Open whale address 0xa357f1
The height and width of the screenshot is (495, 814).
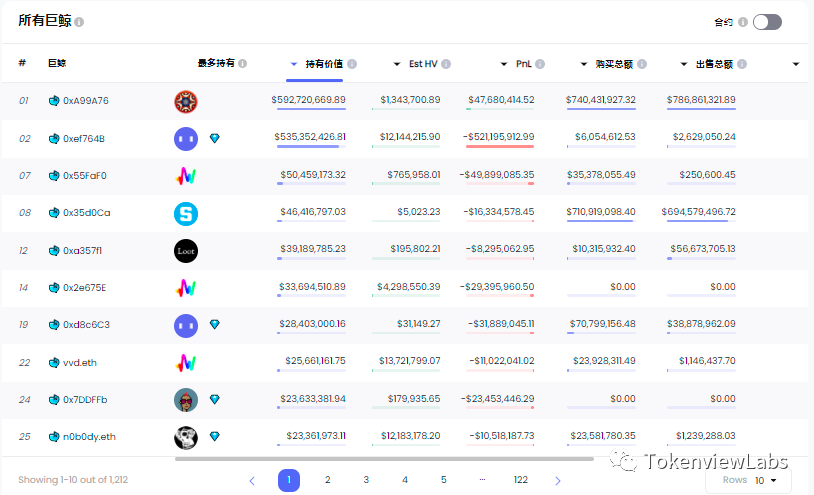point(82,251)
